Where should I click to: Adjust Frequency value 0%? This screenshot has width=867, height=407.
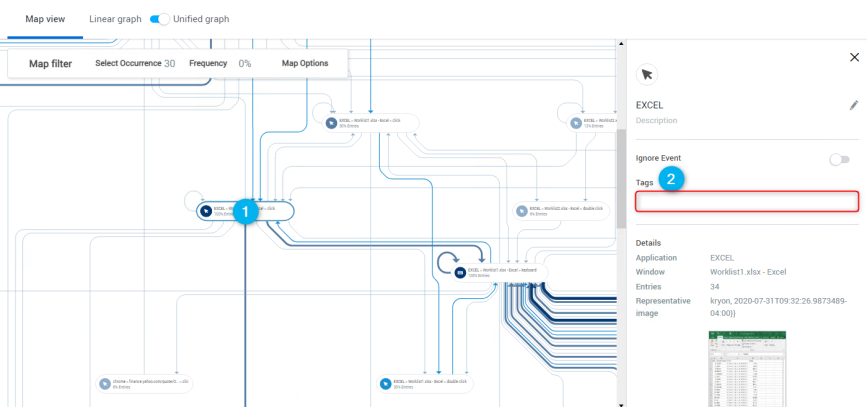tap(245, 64)
